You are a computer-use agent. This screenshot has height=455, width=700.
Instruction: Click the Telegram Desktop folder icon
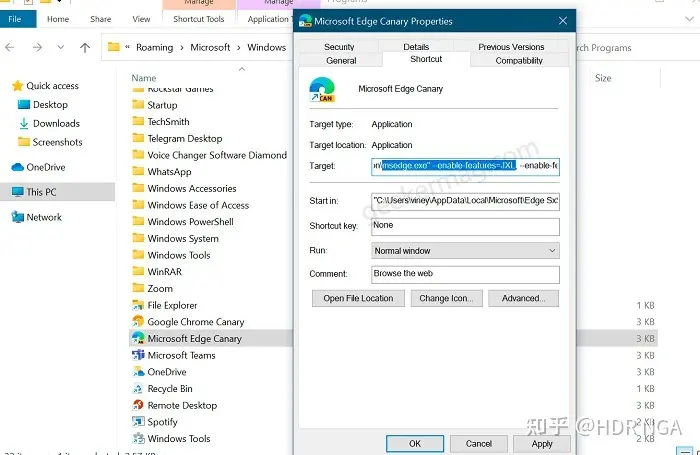pyautogui.click(x=138, y=138)
